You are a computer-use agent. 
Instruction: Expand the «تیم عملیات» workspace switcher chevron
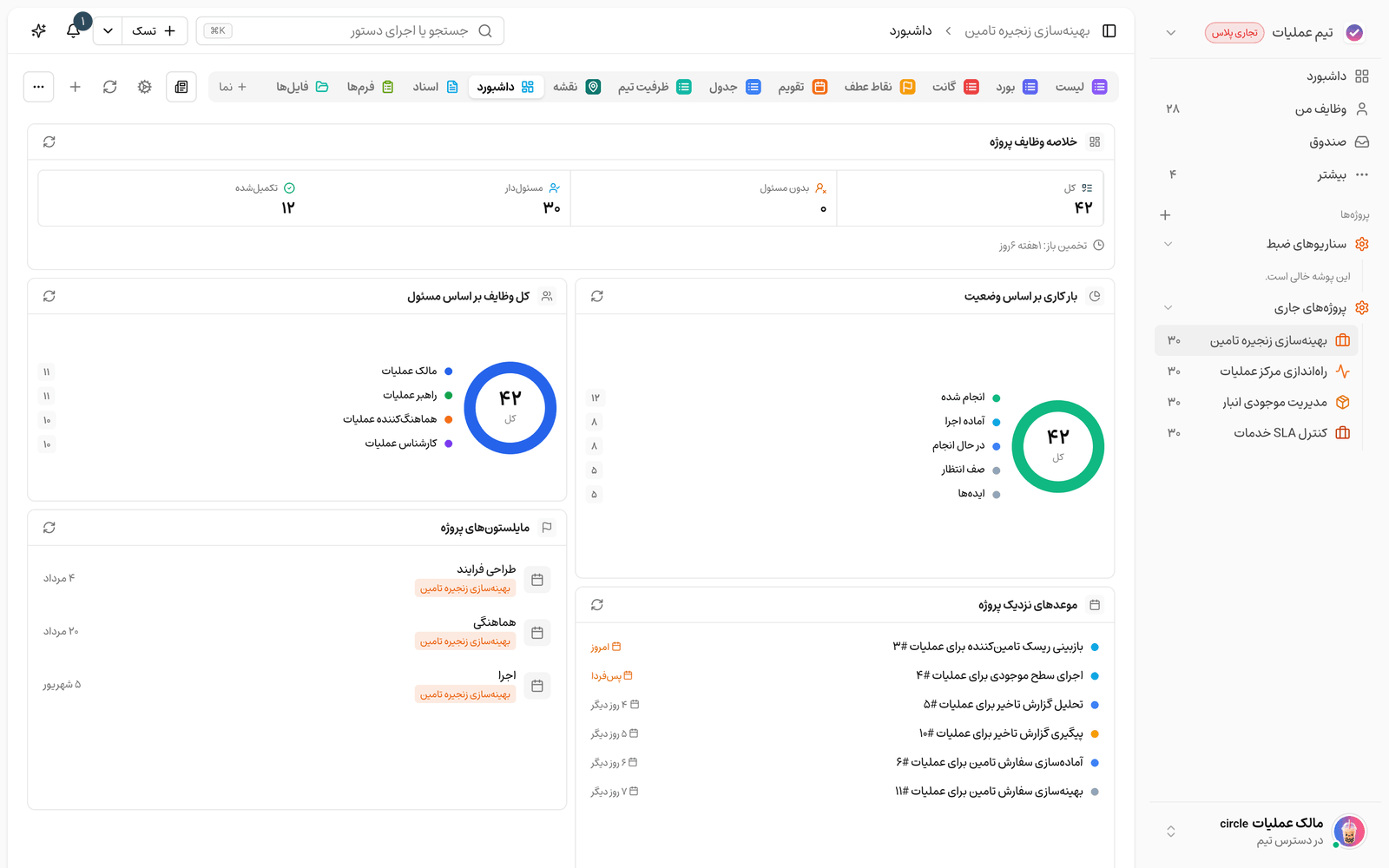[1171, 33]
